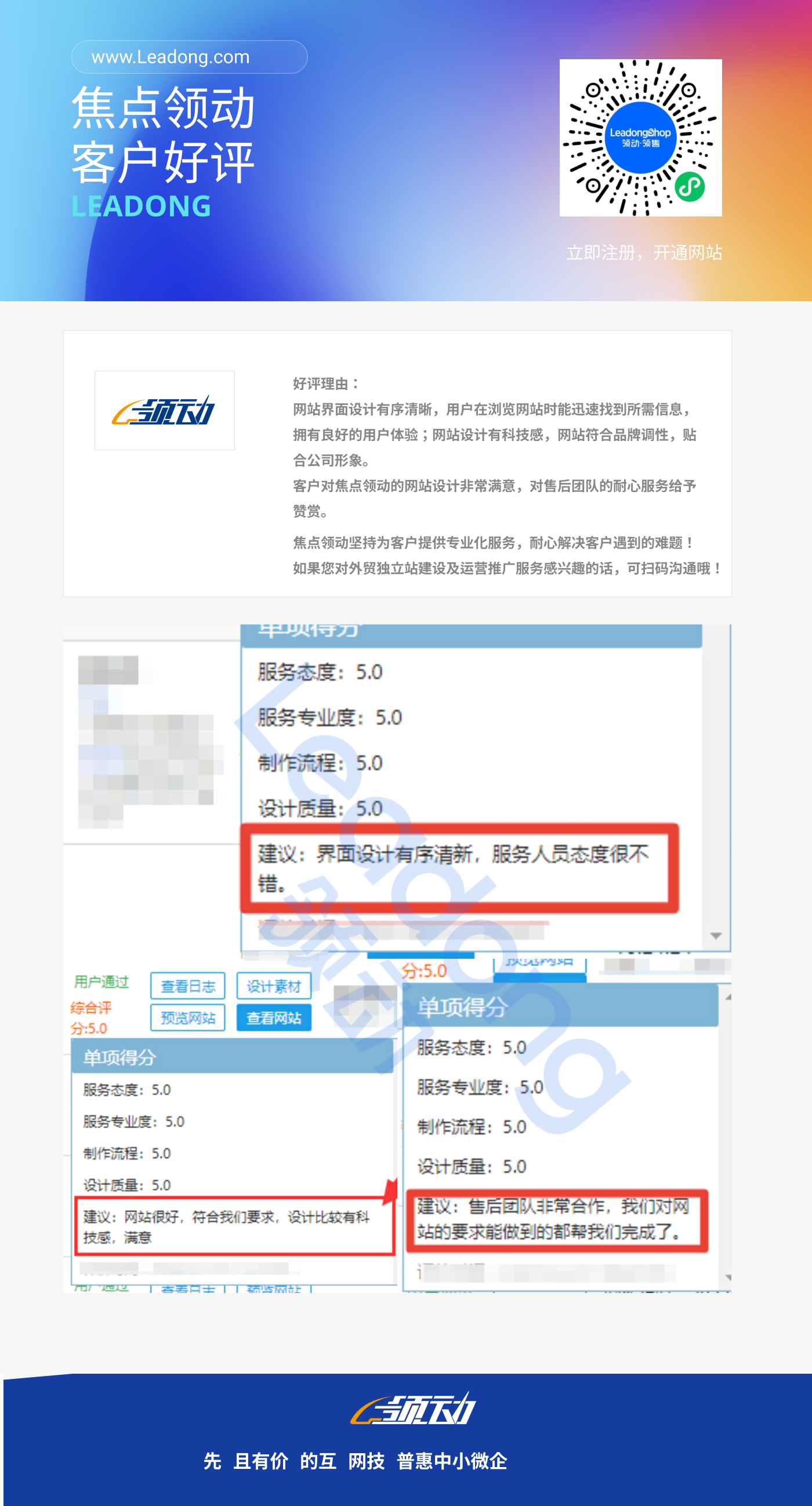The image size is (812, 1506).
Task: Click '服务专业度: 5.0' in the '售后团队' panel
Action: pyautogui.click(x=480, y=1087)
